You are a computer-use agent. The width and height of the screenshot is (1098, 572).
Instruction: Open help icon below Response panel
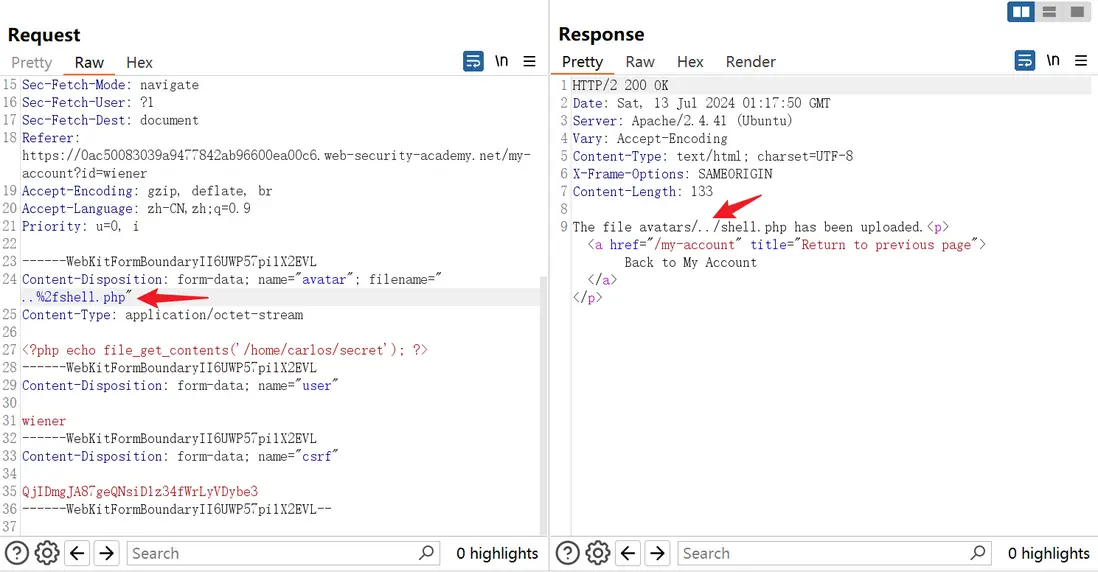tap(567, 553)
